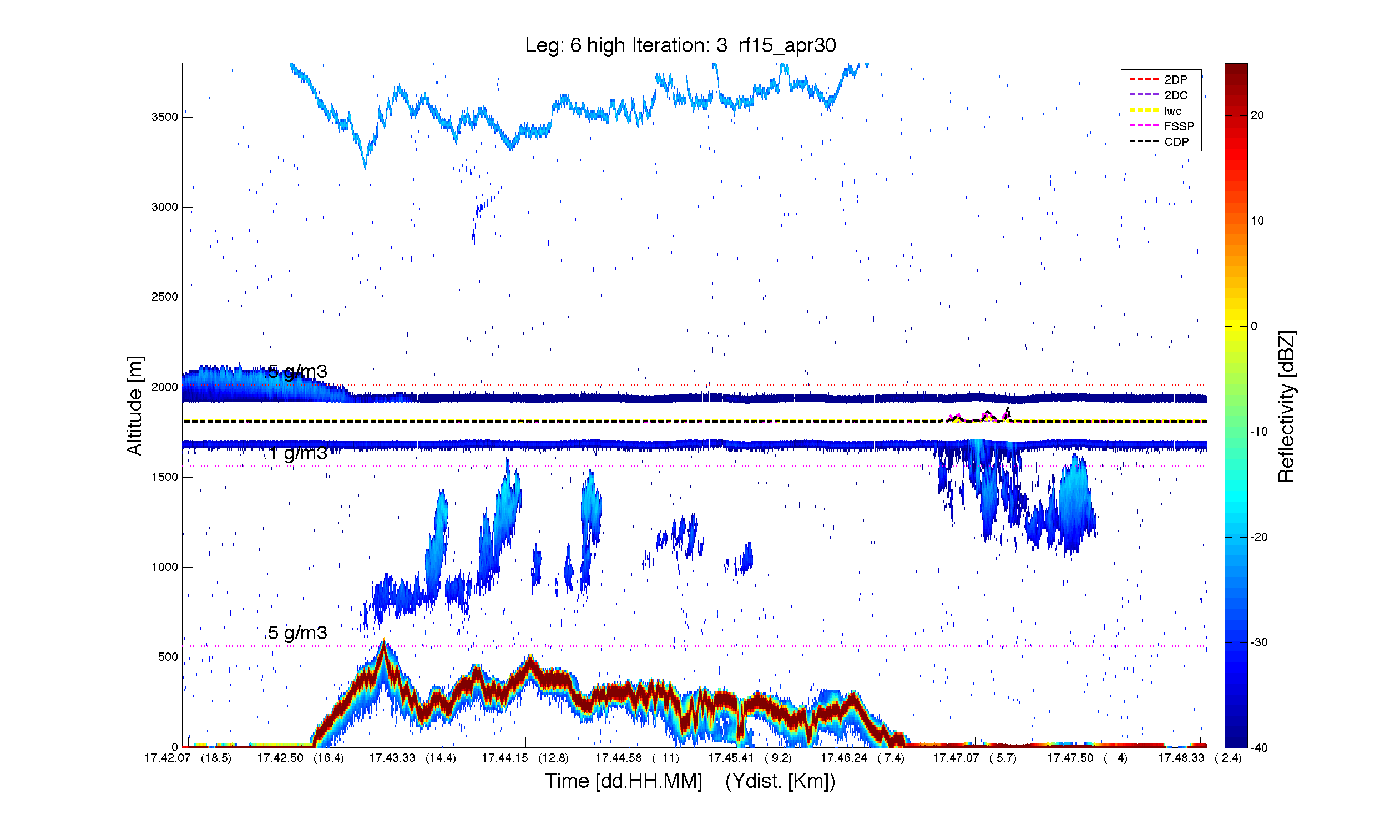
Task: Click the (9.2) distance label
Action: coord(779,758)
